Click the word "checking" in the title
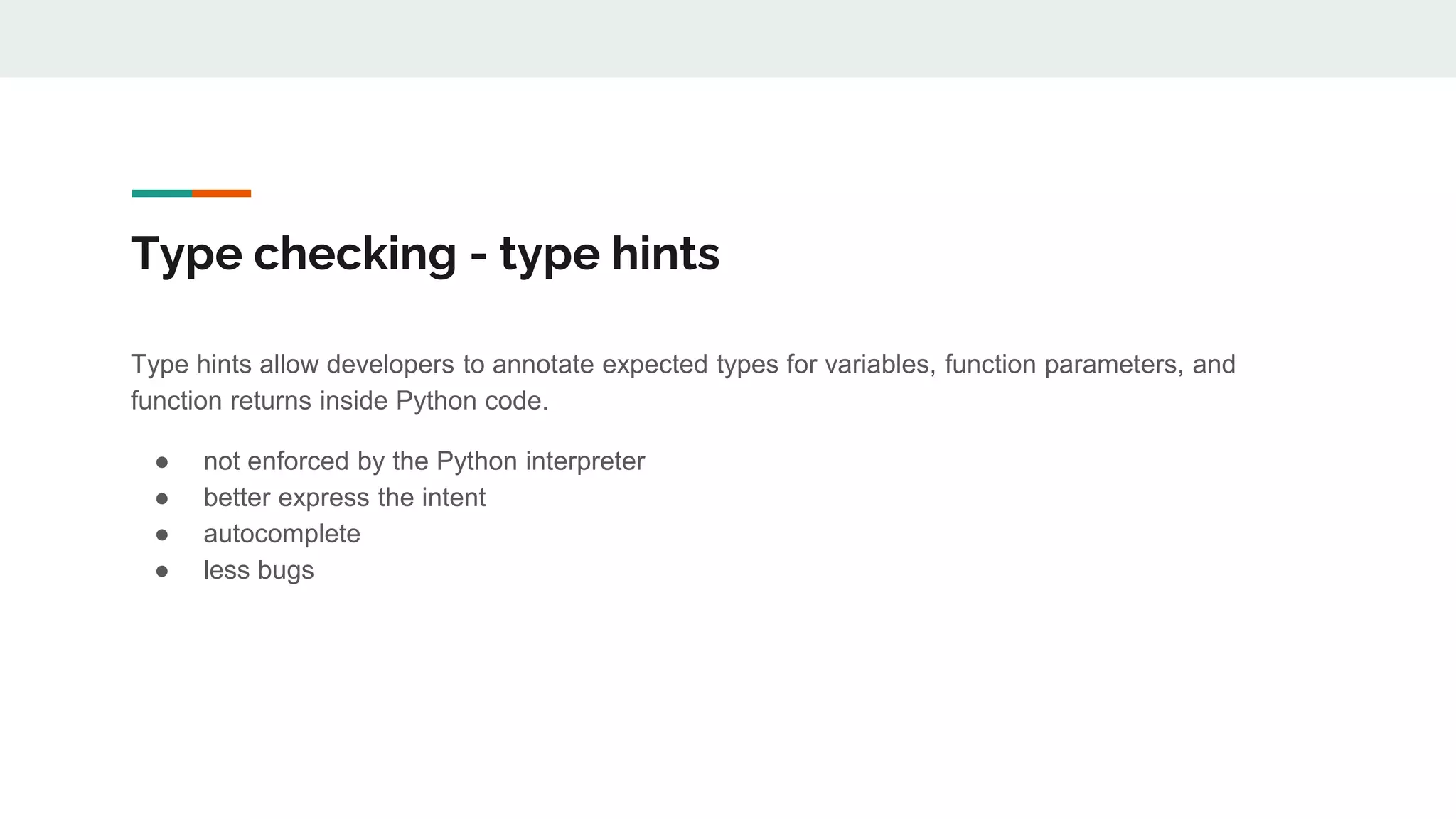The image size is (1456, 819). (x=355, y=254)
